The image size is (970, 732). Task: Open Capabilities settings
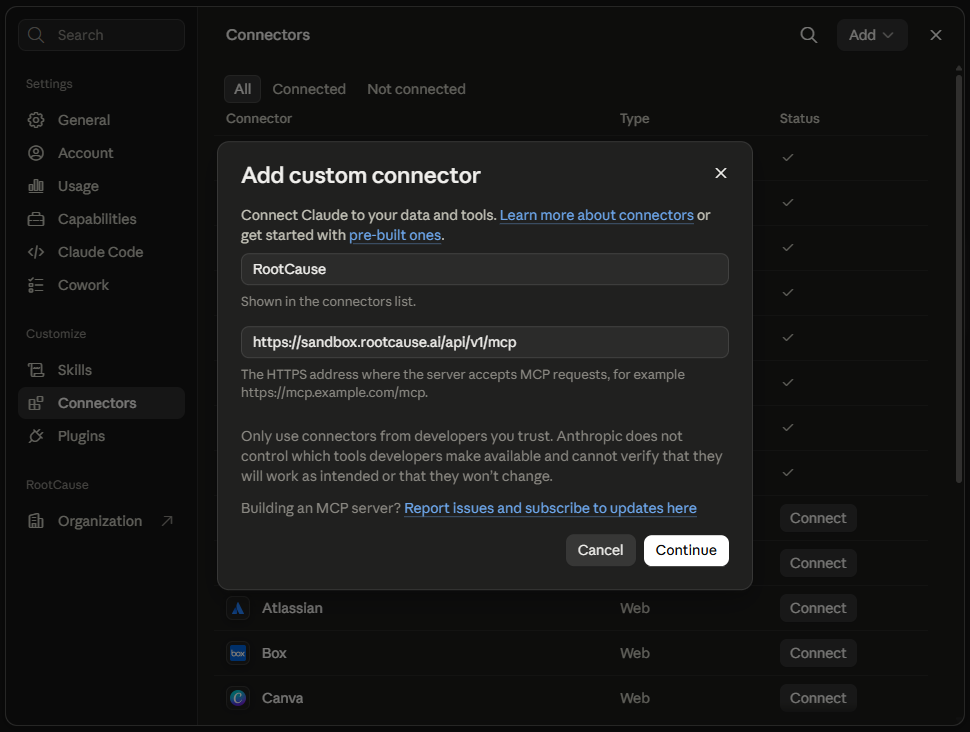[101, 219]
